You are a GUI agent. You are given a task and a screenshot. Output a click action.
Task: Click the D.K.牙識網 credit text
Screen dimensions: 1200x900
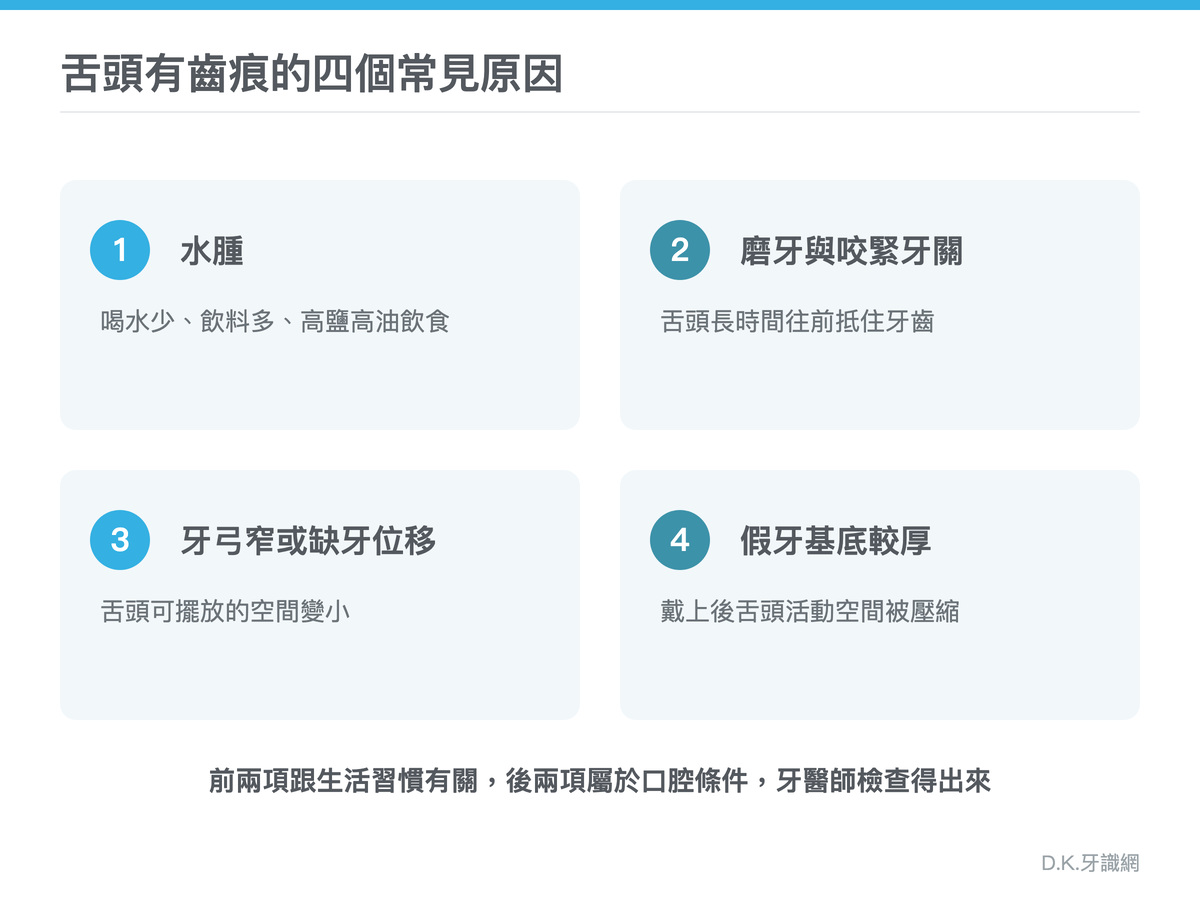coord(1089,863)
